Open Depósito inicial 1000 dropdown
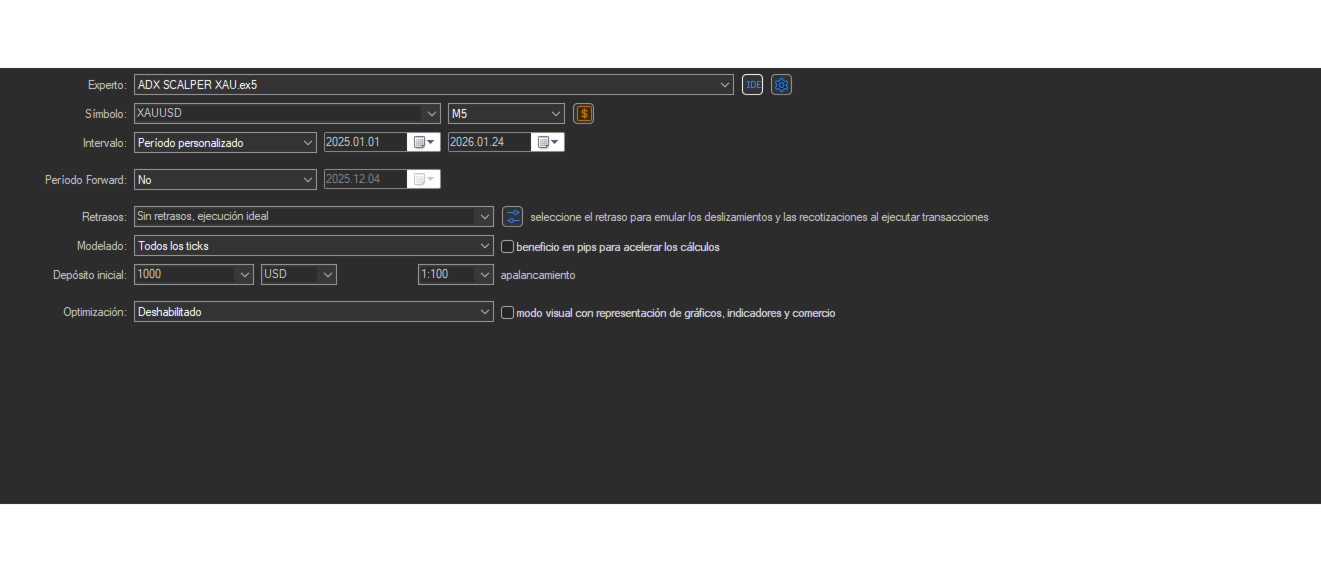The image size is (1321, 579). [245, 274]
